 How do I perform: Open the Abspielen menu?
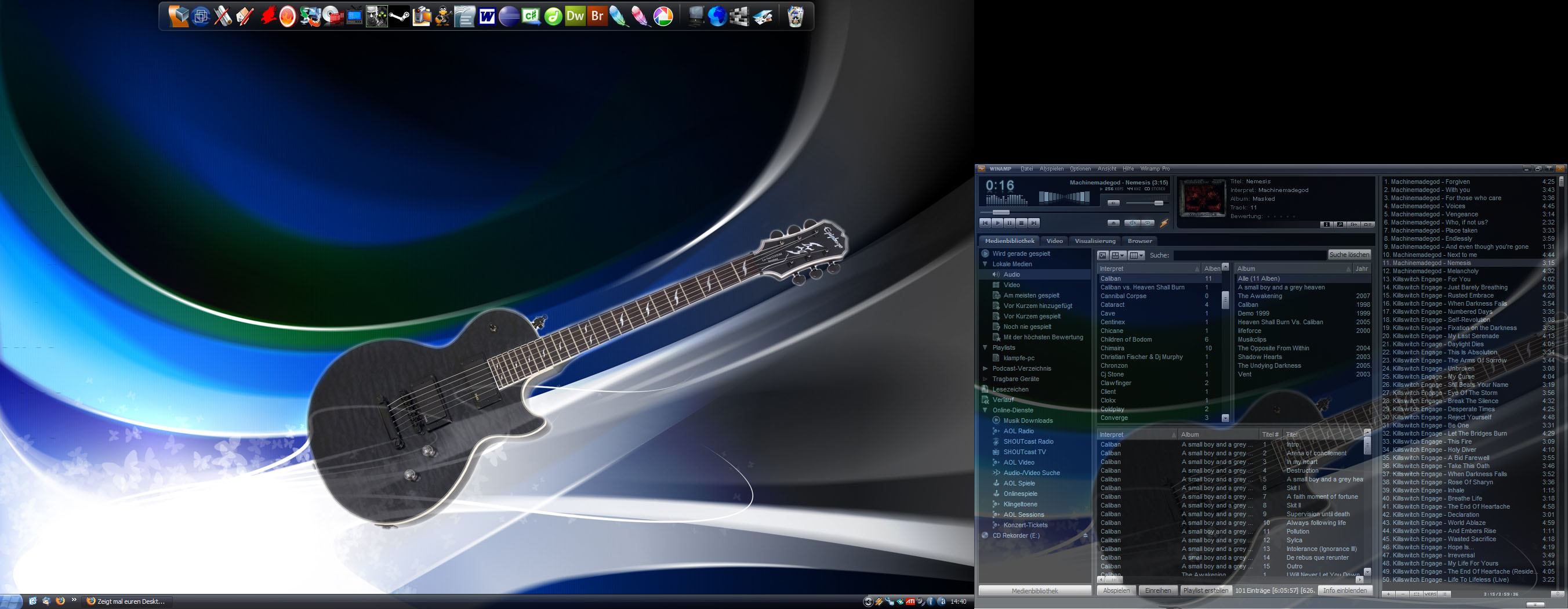point(1052,169)
